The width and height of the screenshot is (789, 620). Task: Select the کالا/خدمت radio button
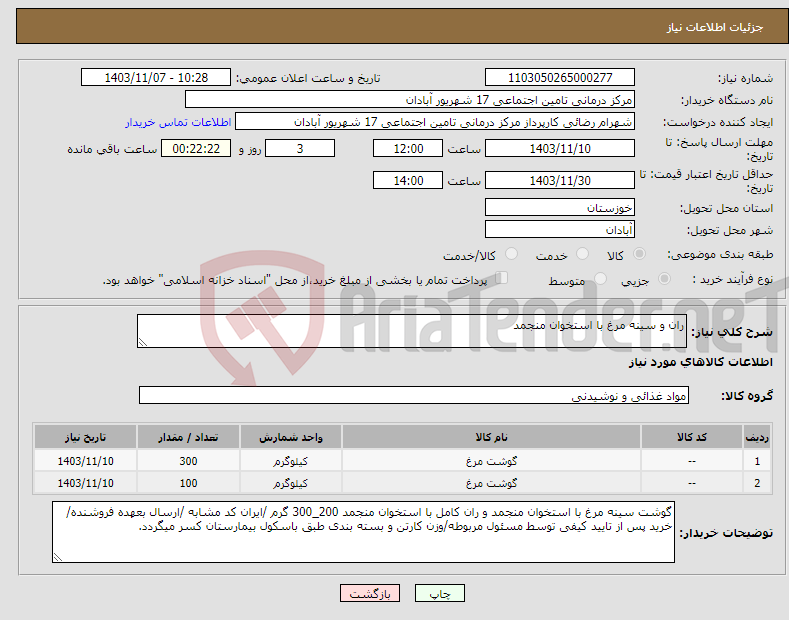click(x=511, y=254)
